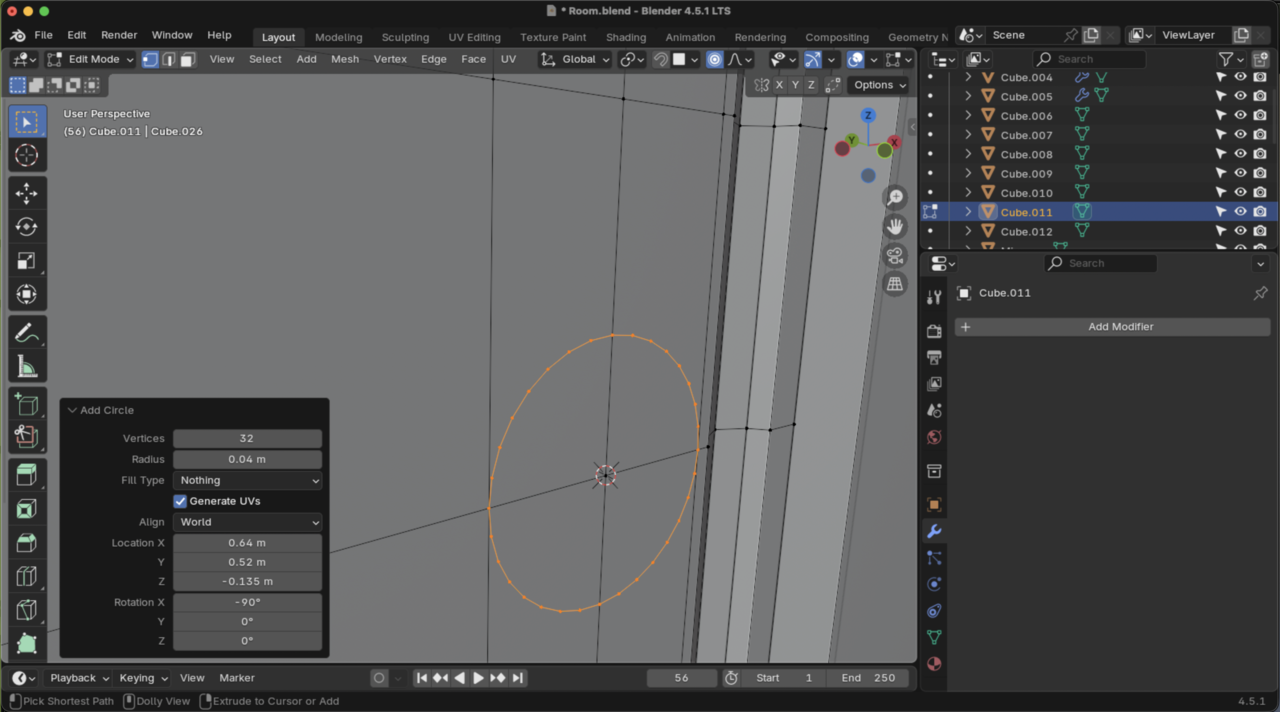Uncheck the Generate UVs checkbox

point(181,501)
